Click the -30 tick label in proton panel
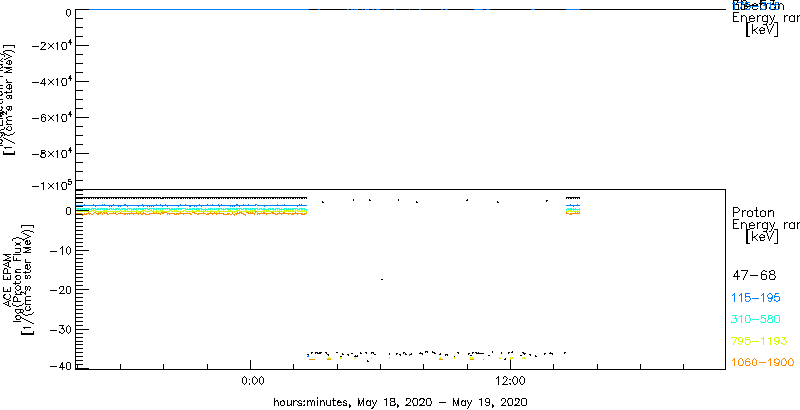This screenshot has height=410, width=800. (59, 329)
